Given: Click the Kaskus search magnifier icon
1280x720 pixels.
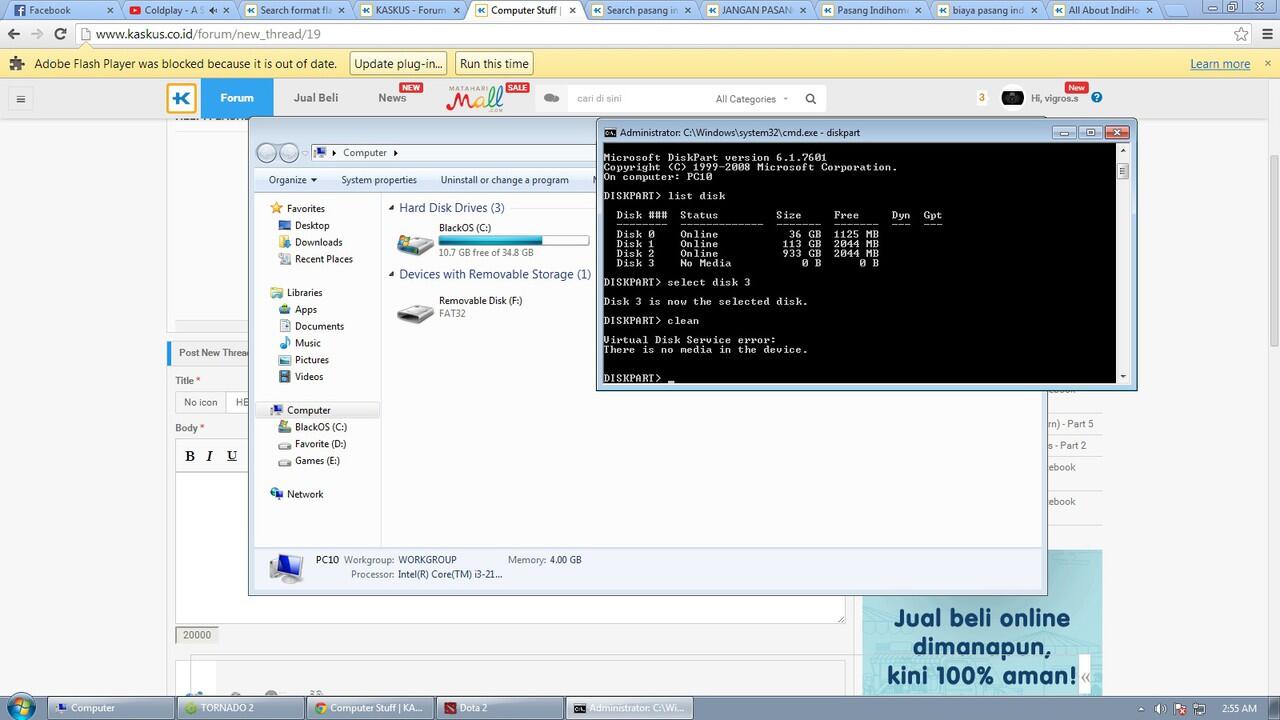Looking at the screenshot, I should point(811,98).
